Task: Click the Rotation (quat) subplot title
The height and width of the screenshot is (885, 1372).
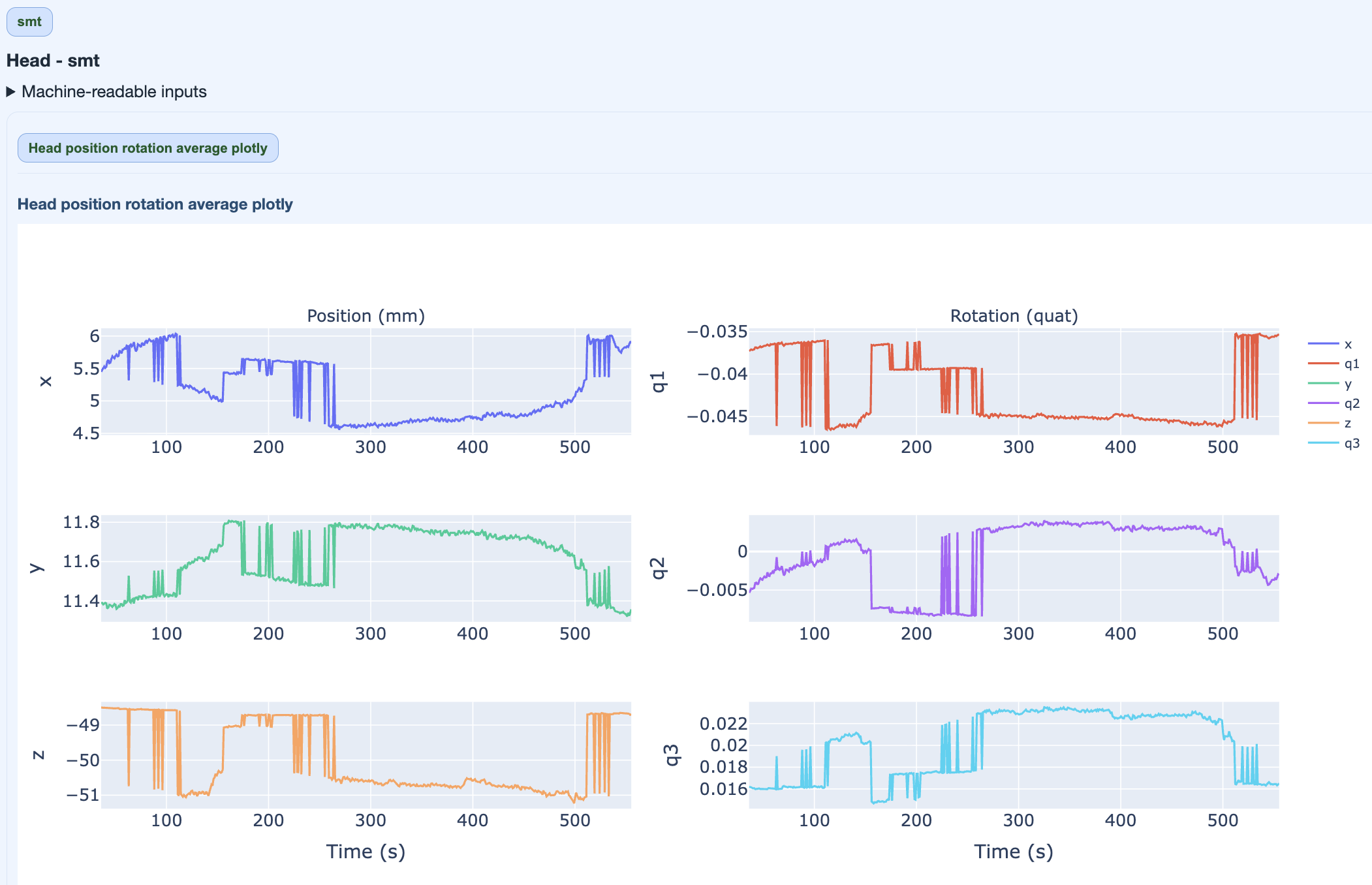Action: (1013, 316)
